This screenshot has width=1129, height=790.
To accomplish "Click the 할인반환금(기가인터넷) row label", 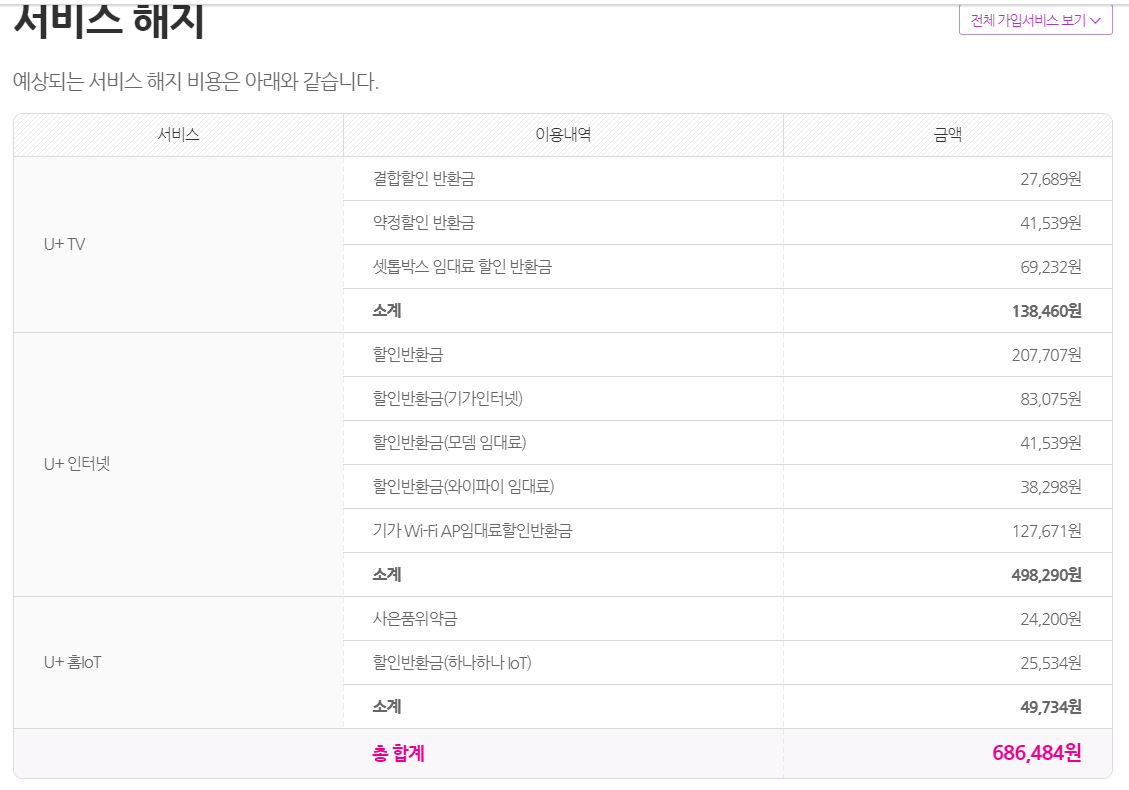I will [x=448, y=399].
